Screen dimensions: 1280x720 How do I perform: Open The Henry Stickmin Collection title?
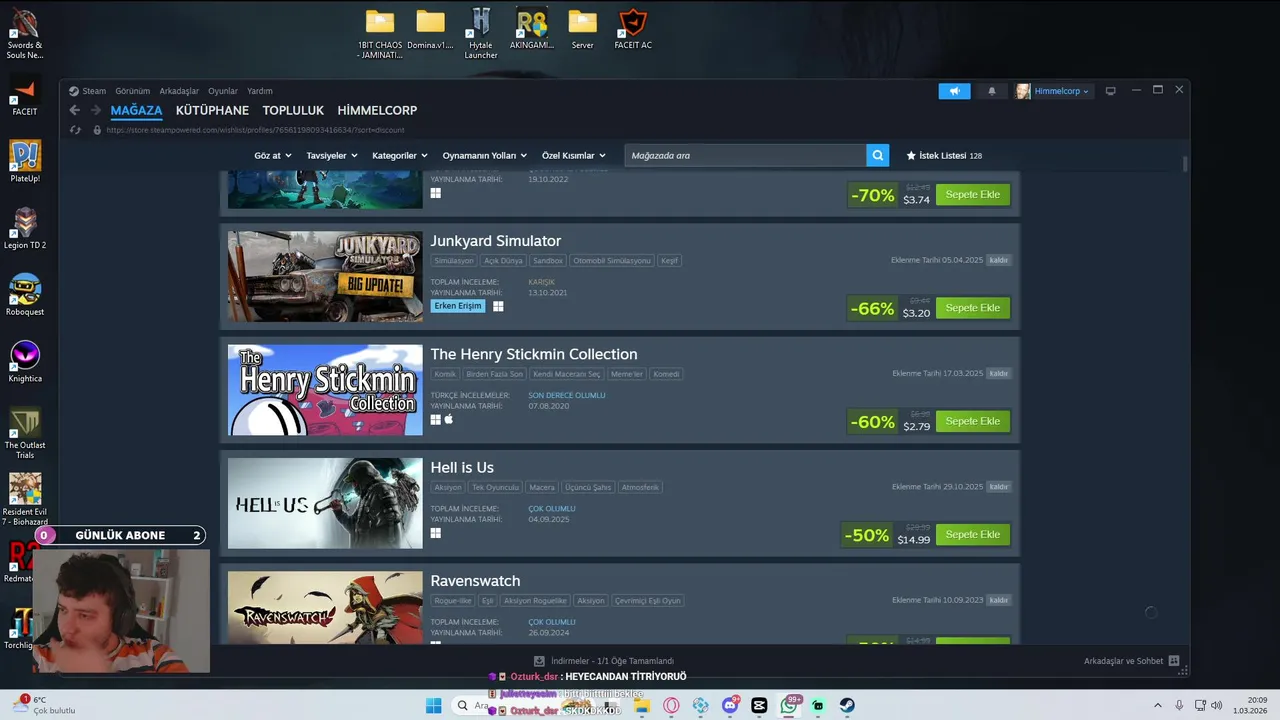pyautogui.click(x=534, y=354)
